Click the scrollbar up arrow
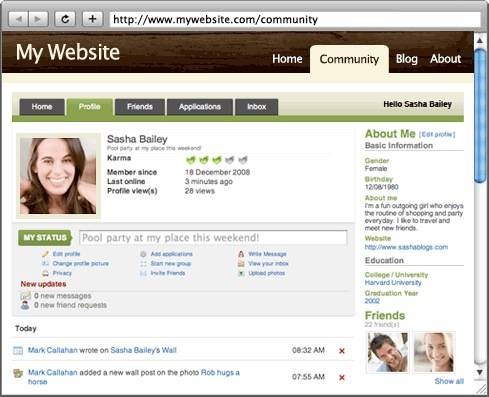 tap(480, 40)
